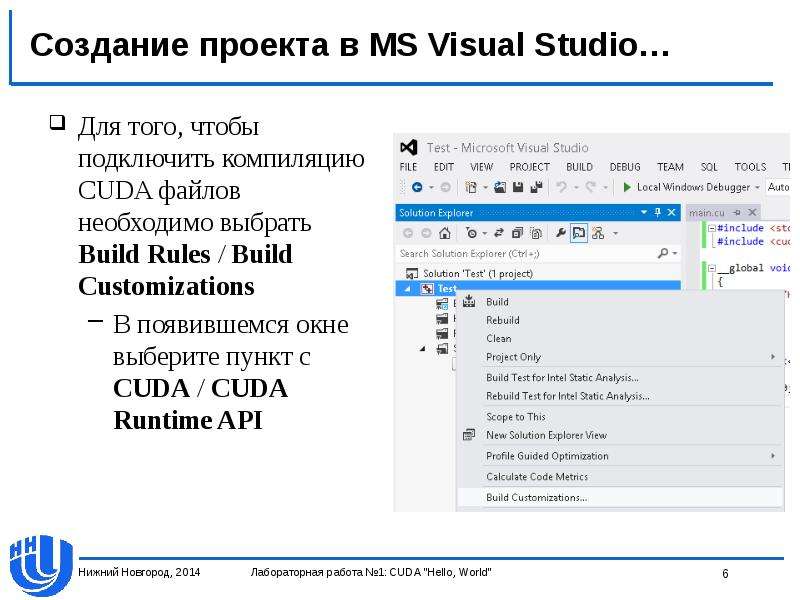The image size is (800, 600).
Task: Click the Open File toolbar icon
Action: click(x=499, y=187)
